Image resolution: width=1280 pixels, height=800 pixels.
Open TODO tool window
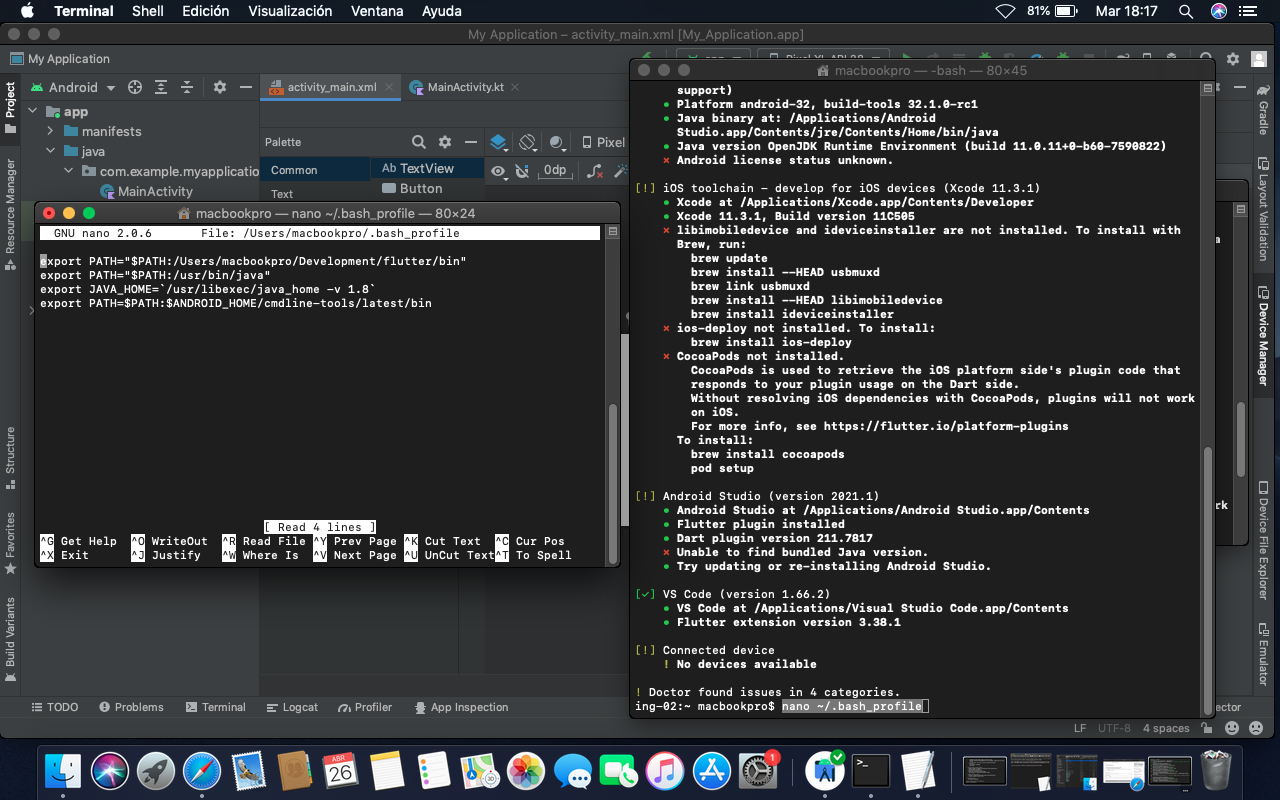click(x=54, y=707)
